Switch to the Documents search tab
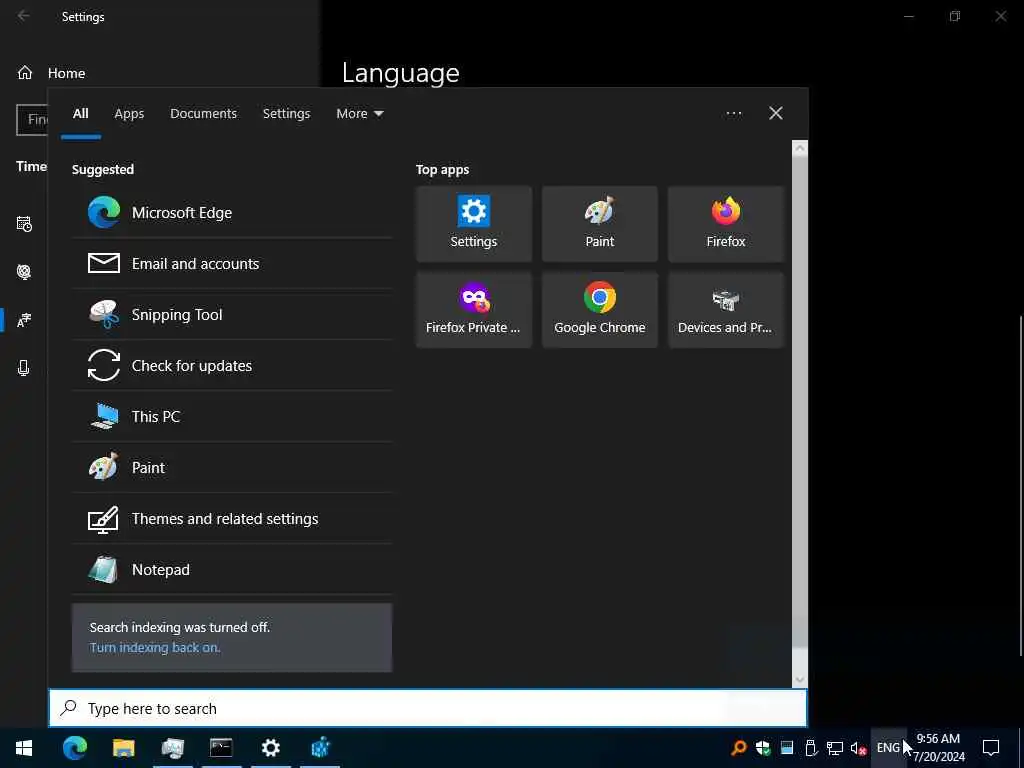 tap(203, 114)
